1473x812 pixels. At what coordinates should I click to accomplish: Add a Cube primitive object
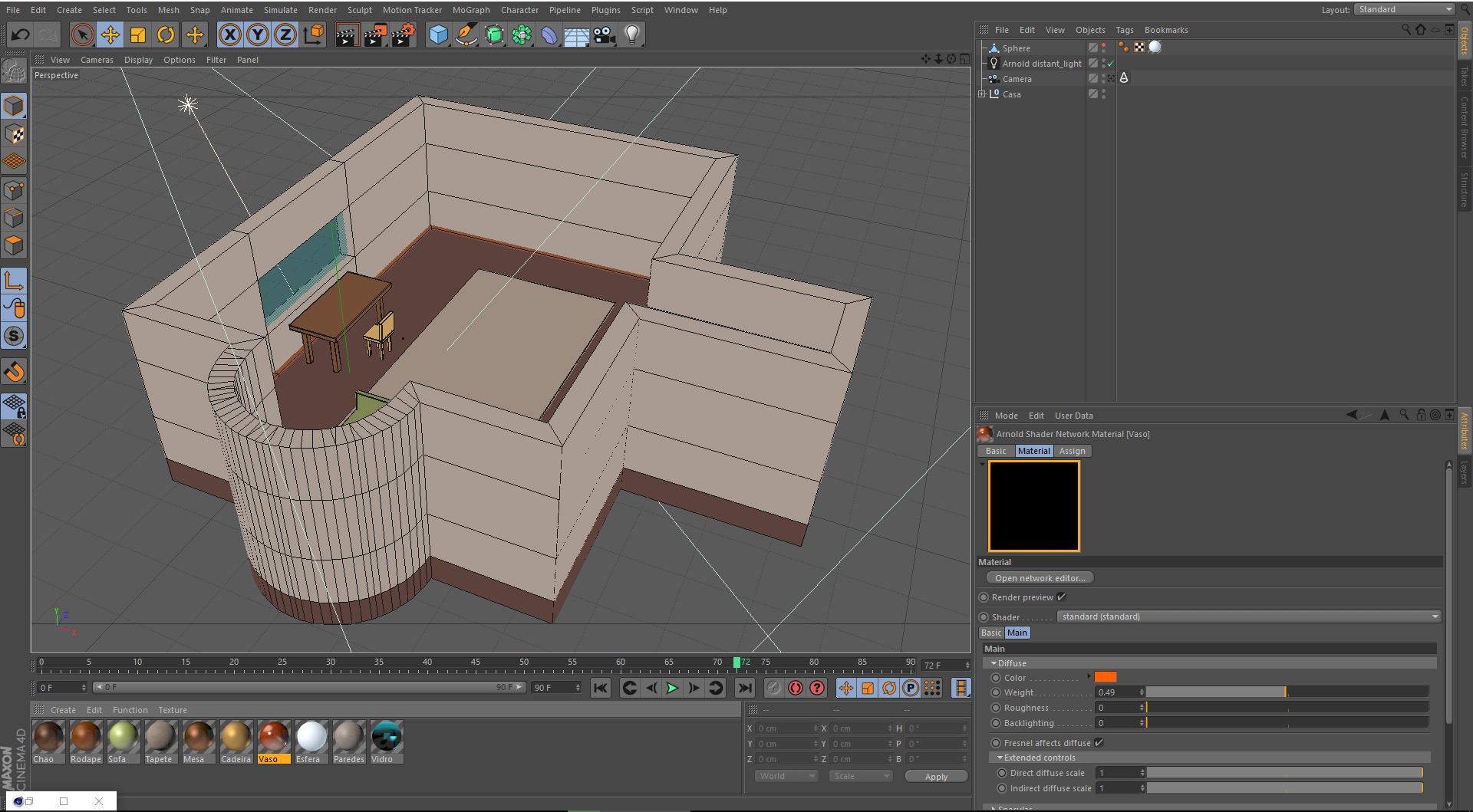click(x=438, y=35)
